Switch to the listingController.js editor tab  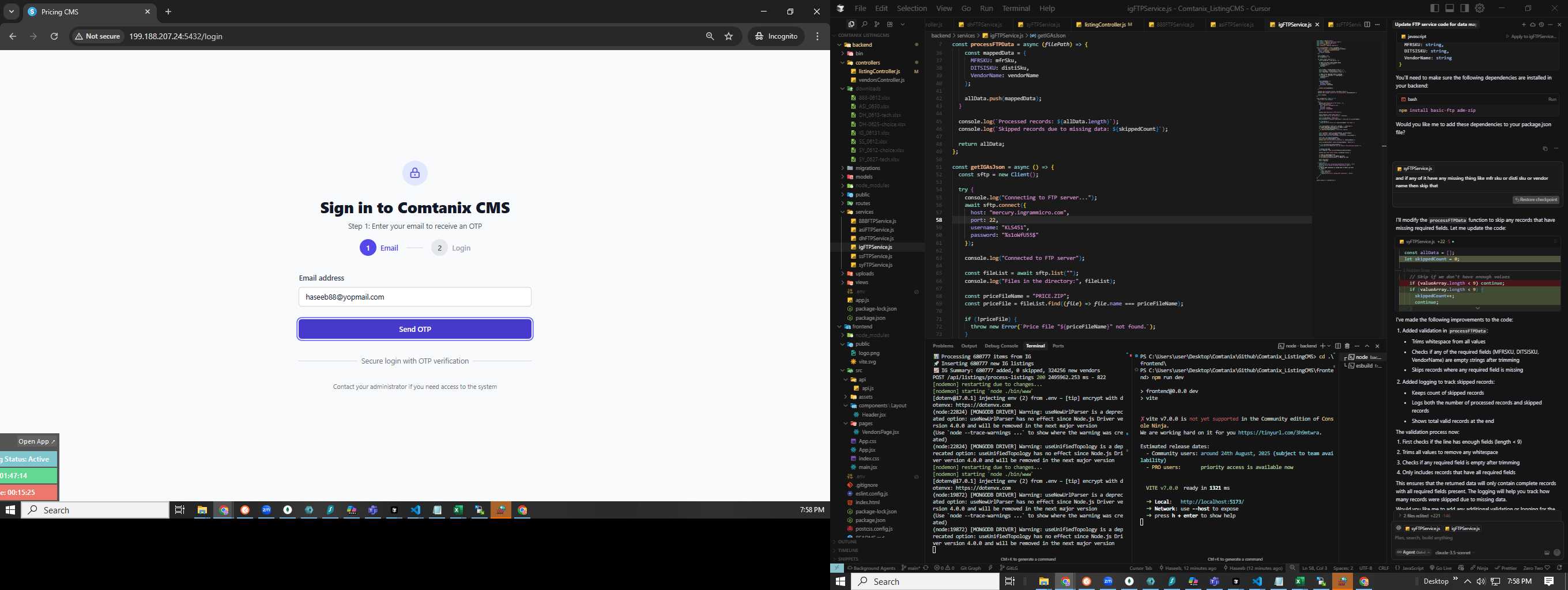click(1104, 25)
